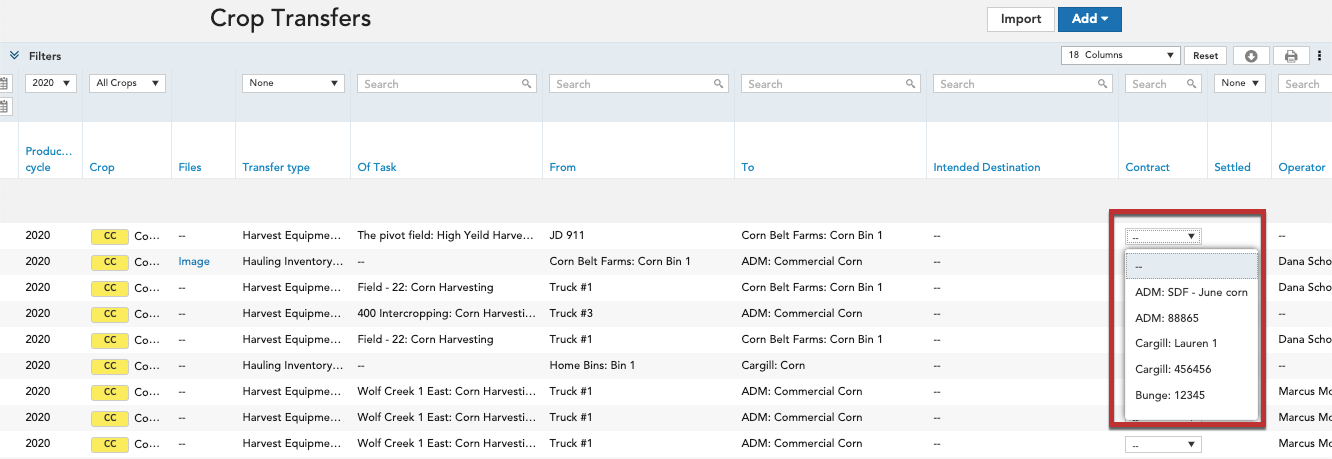The width and height of the screenshot is (1332, 459).
Task: Click the CC crop badge in first row
Action: tap(110, 236)
